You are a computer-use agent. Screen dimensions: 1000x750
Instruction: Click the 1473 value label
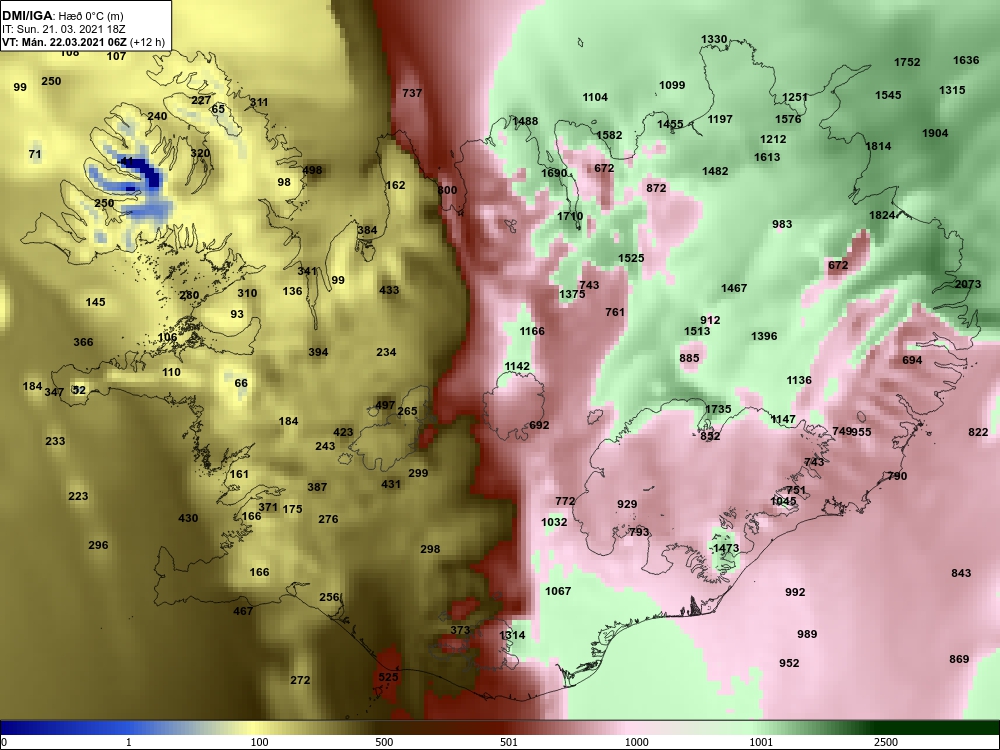[726, 548]
